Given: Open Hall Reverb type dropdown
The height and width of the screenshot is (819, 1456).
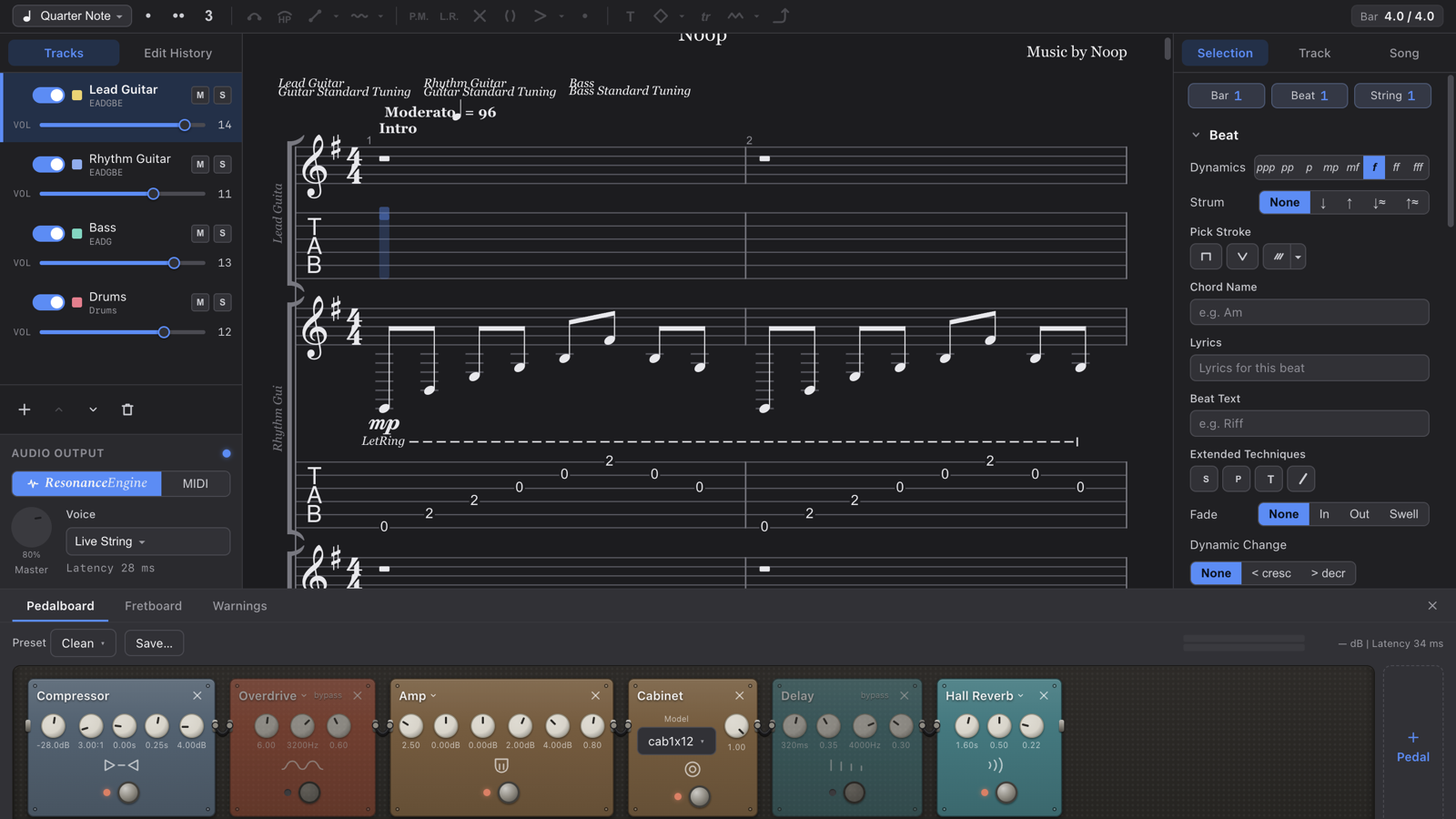Looking at the screenshot, I should pyautogui.click(x=1020, y=696).
